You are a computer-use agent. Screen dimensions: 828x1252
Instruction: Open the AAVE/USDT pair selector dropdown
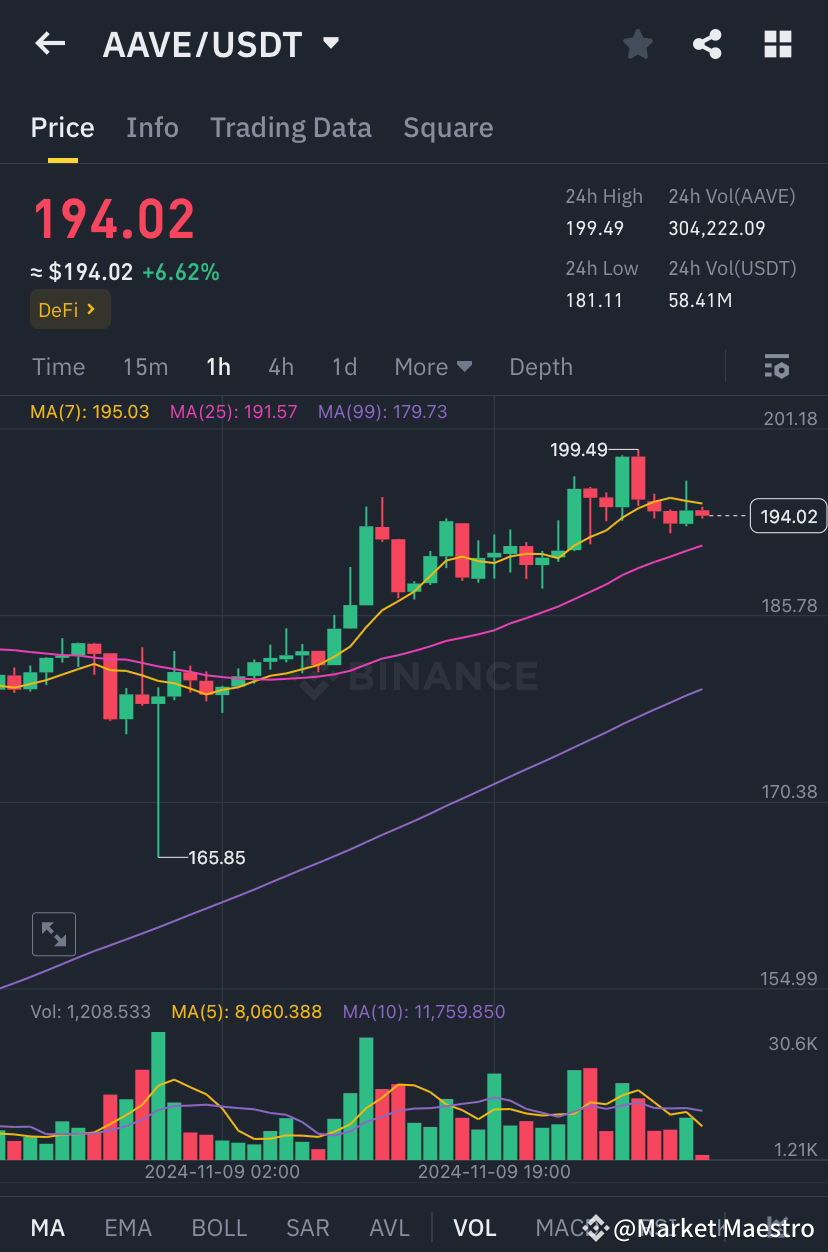330,43
